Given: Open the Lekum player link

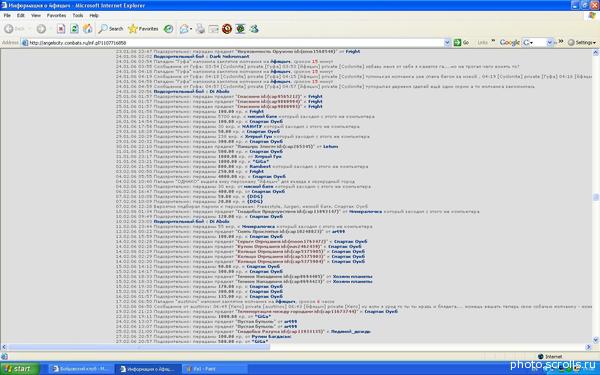Looking at the screenshot, I should pos(330,146).
